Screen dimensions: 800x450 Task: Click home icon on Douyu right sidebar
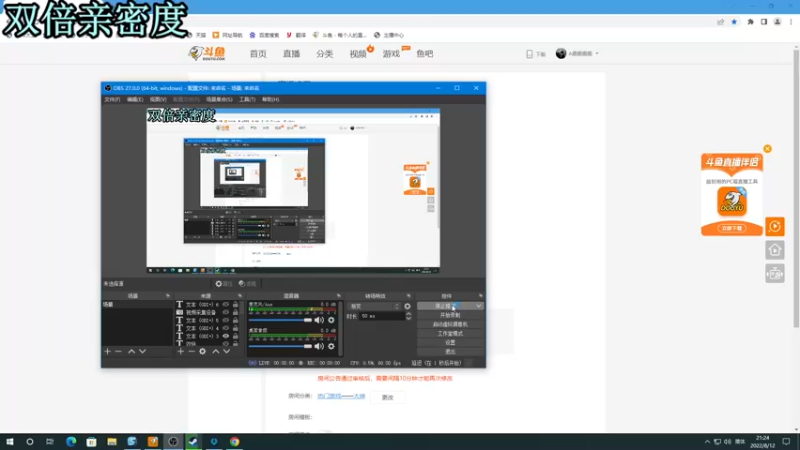coord(774,250)
